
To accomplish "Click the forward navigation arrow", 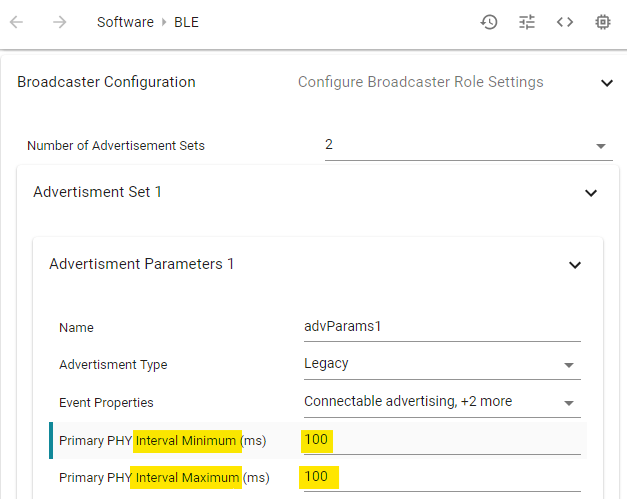I will point(59,22).
